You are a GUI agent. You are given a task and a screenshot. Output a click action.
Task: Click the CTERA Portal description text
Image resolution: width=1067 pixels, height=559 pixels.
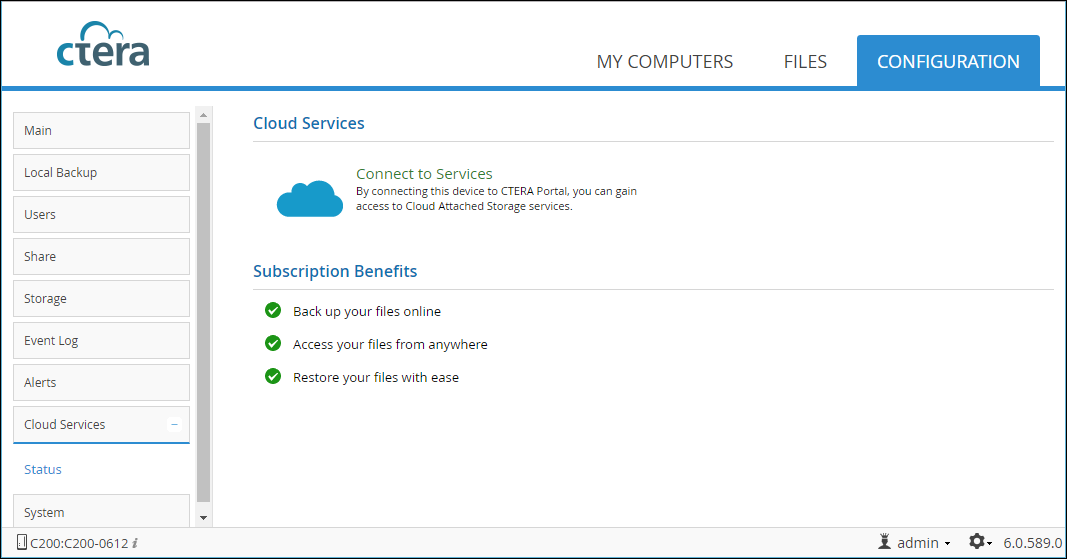[x=496, y=199]
